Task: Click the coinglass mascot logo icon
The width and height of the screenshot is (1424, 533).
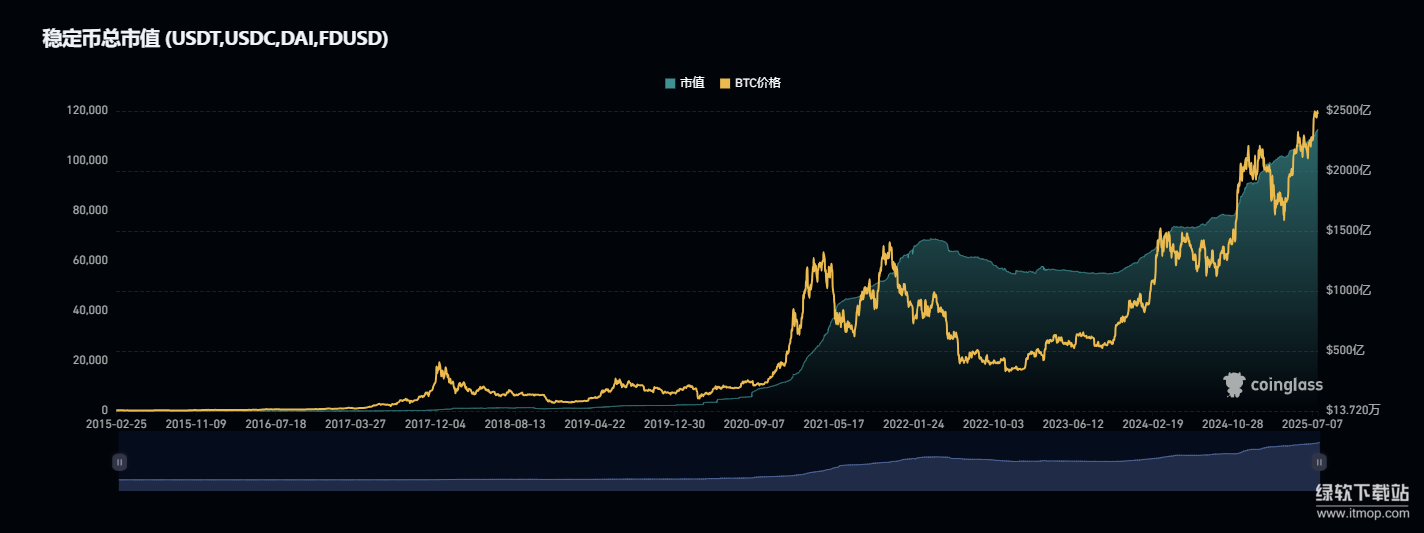Action: coord(1234,384)
